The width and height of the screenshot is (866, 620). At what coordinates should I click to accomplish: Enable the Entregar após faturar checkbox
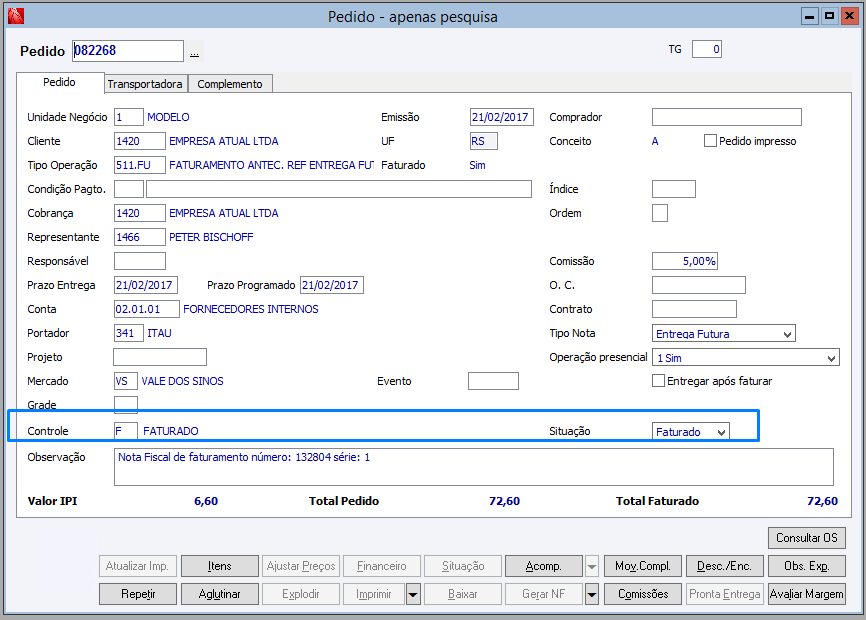coord(658,381)
